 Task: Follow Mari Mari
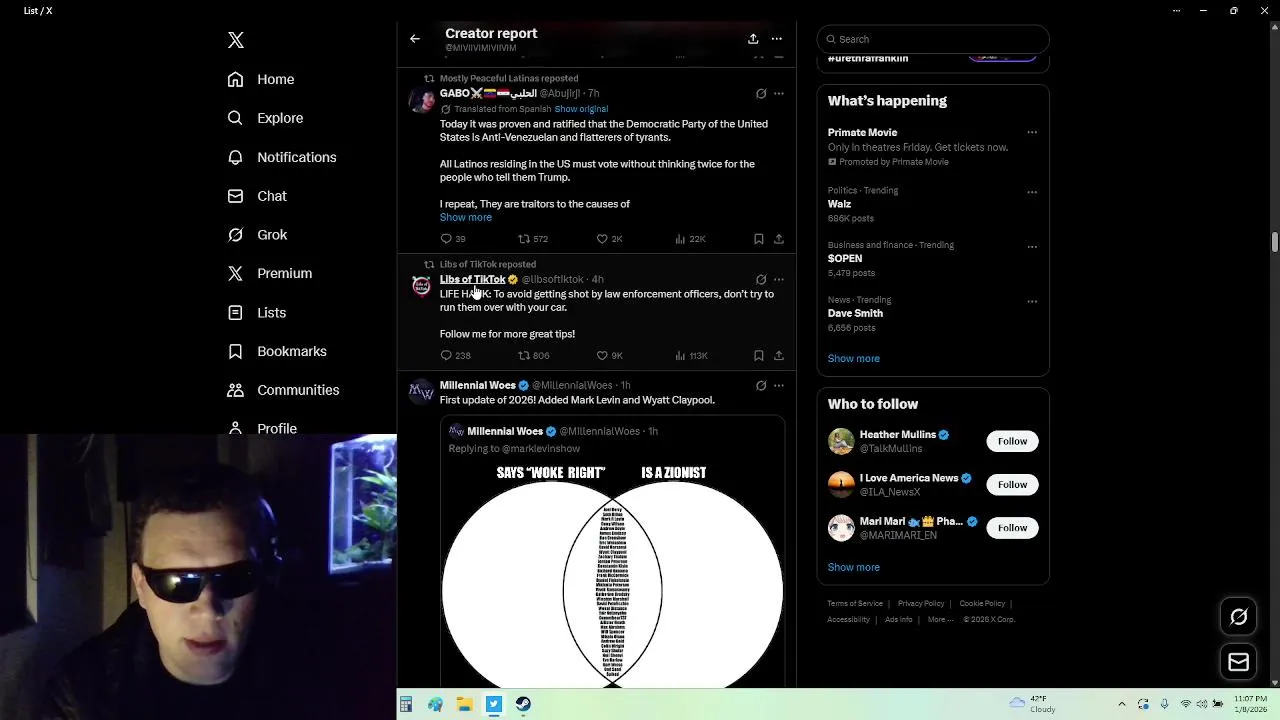click(1012, 528)
